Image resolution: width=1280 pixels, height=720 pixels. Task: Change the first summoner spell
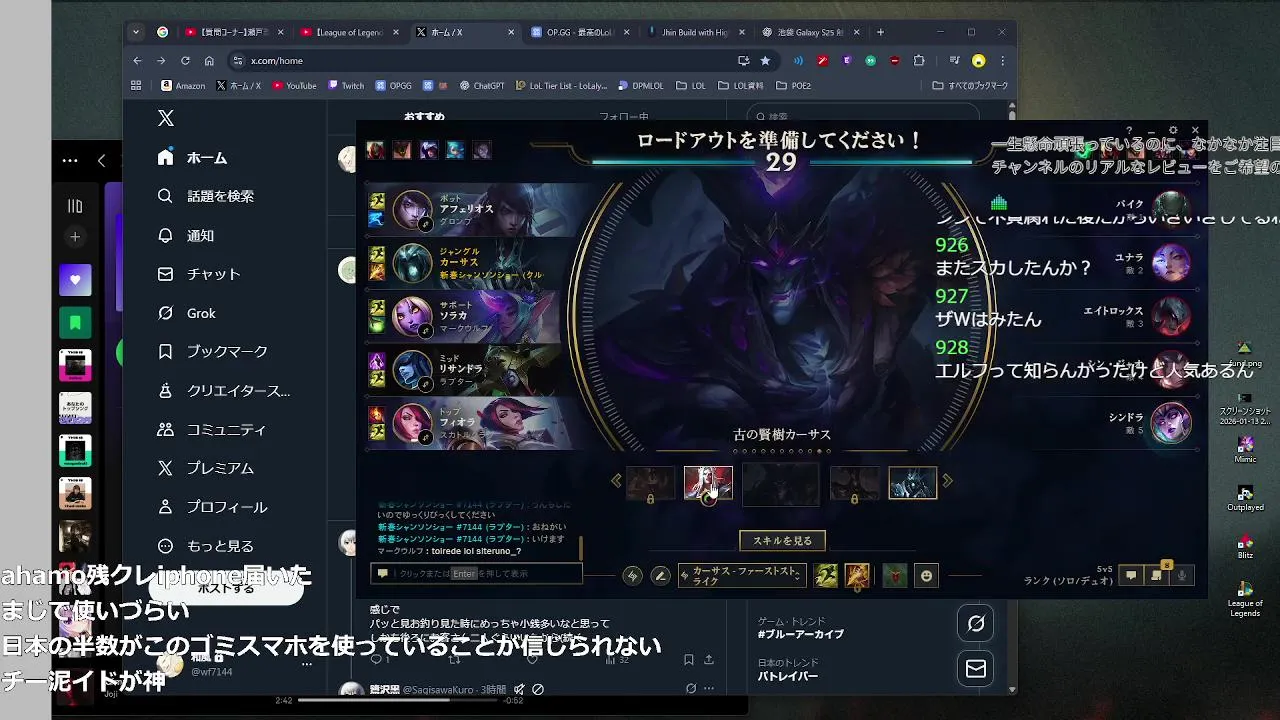coord(826,576)
